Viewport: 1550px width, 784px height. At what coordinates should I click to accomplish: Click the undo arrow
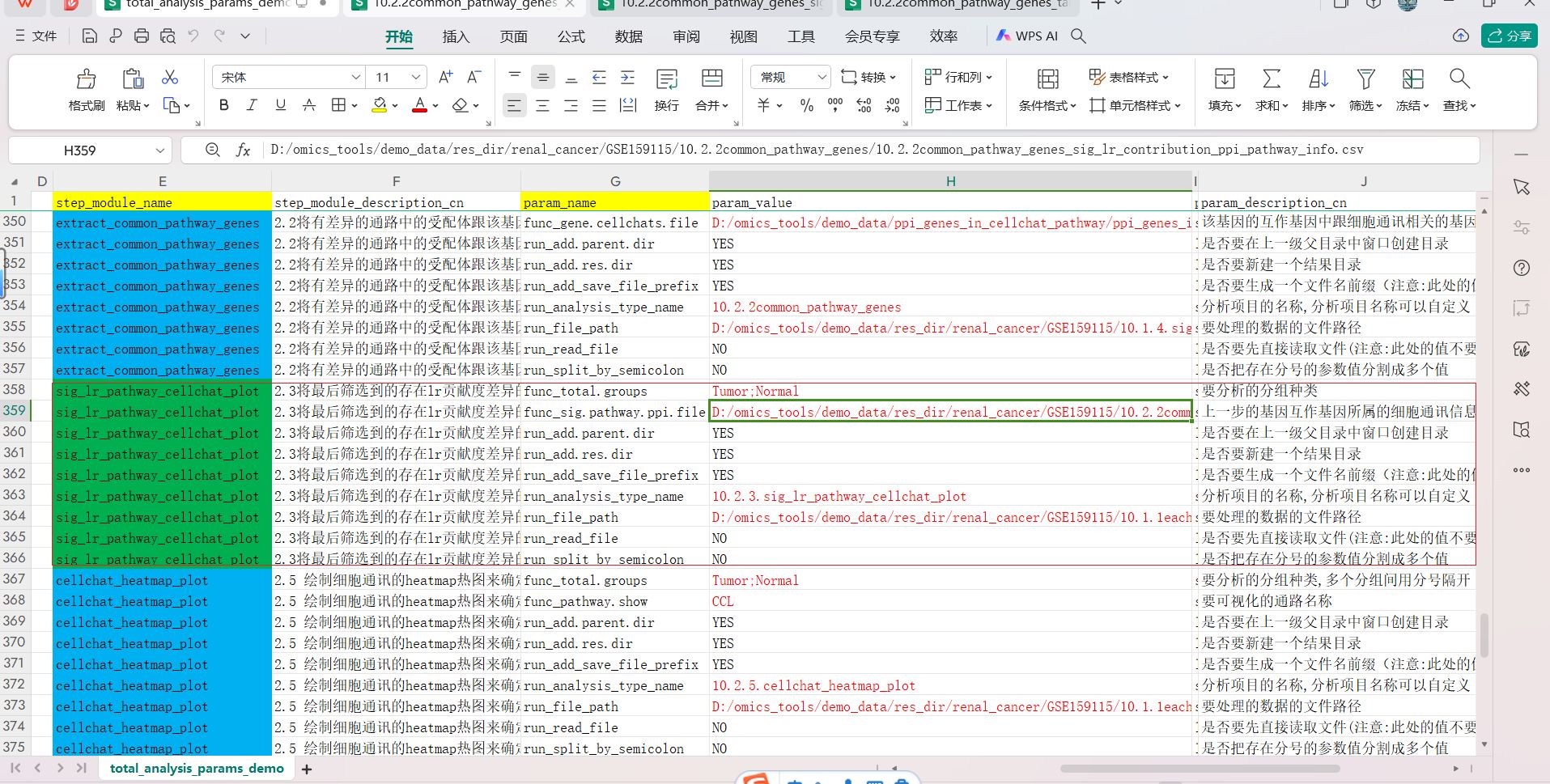[x=193, y=36]
